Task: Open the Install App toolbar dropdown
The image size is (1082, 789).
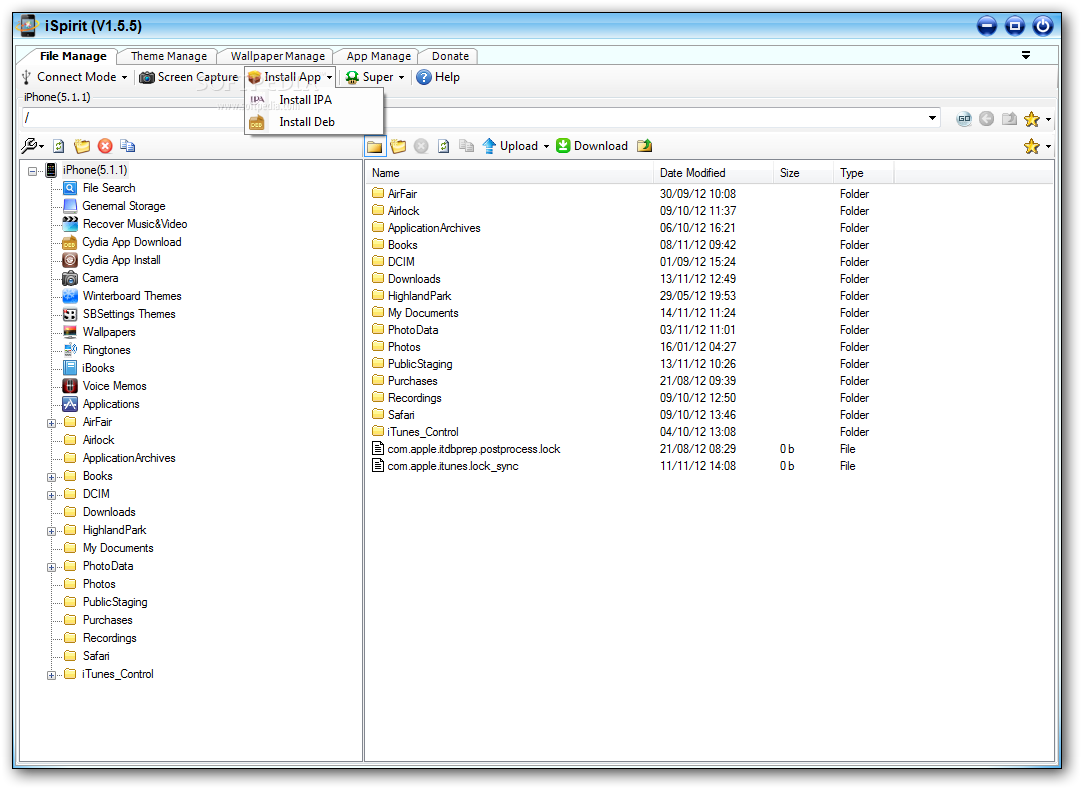Action: click(x=291, y=77)
